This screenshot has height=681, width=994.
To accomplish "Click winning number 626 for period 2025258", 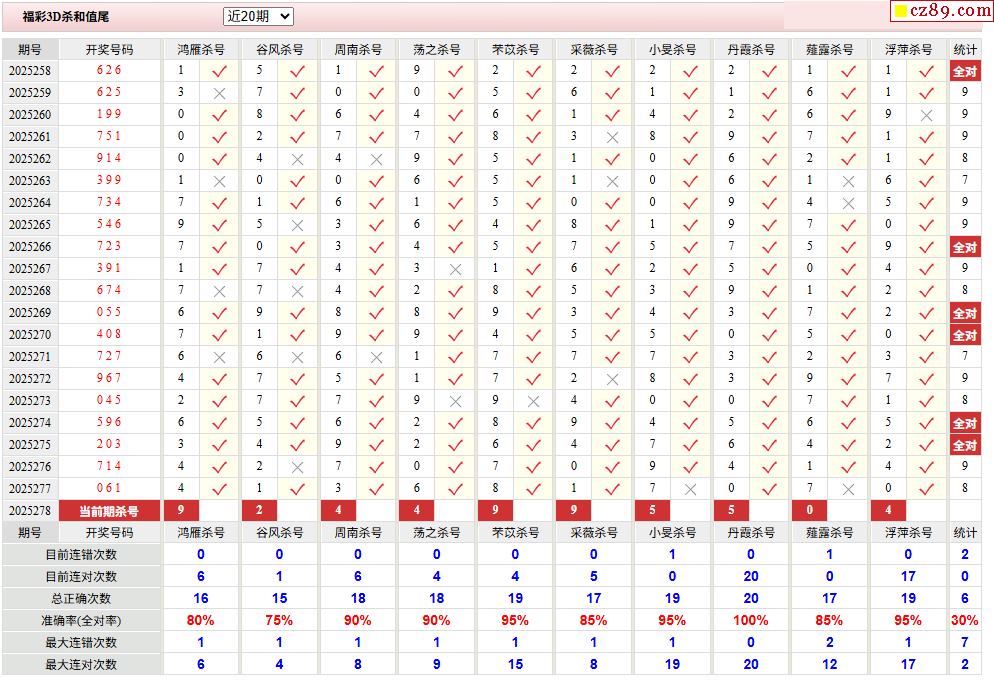I will [x=109, y=71].
